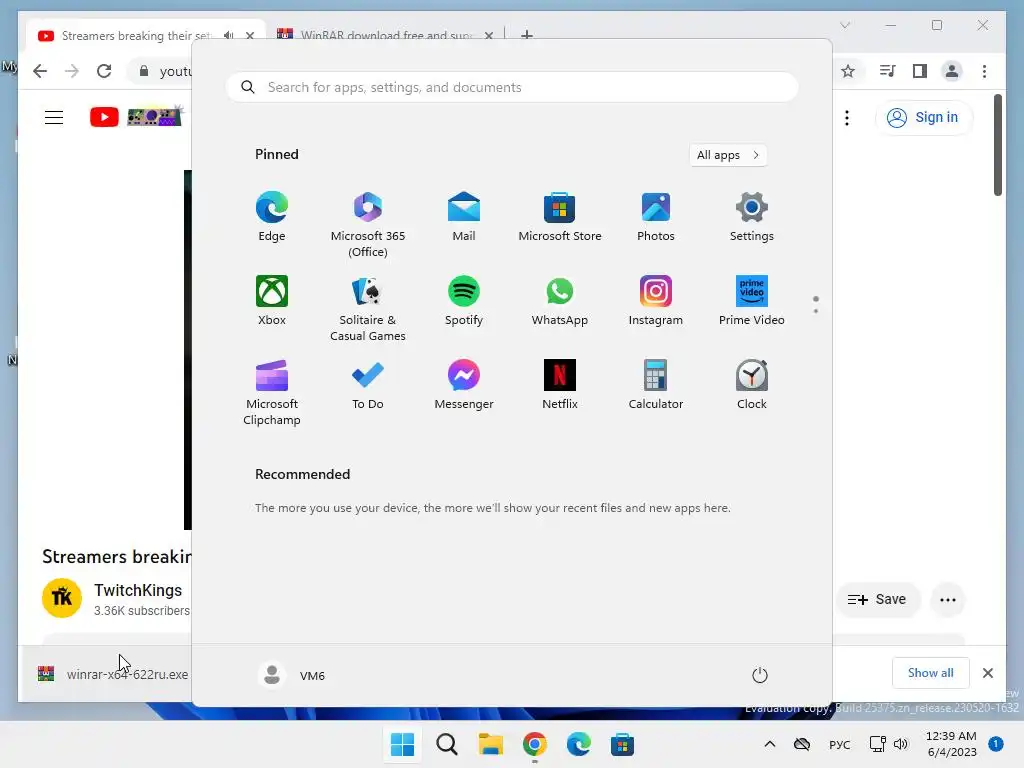
Task: Open the WhatsApp app
Action: click(x=560, y=301)
